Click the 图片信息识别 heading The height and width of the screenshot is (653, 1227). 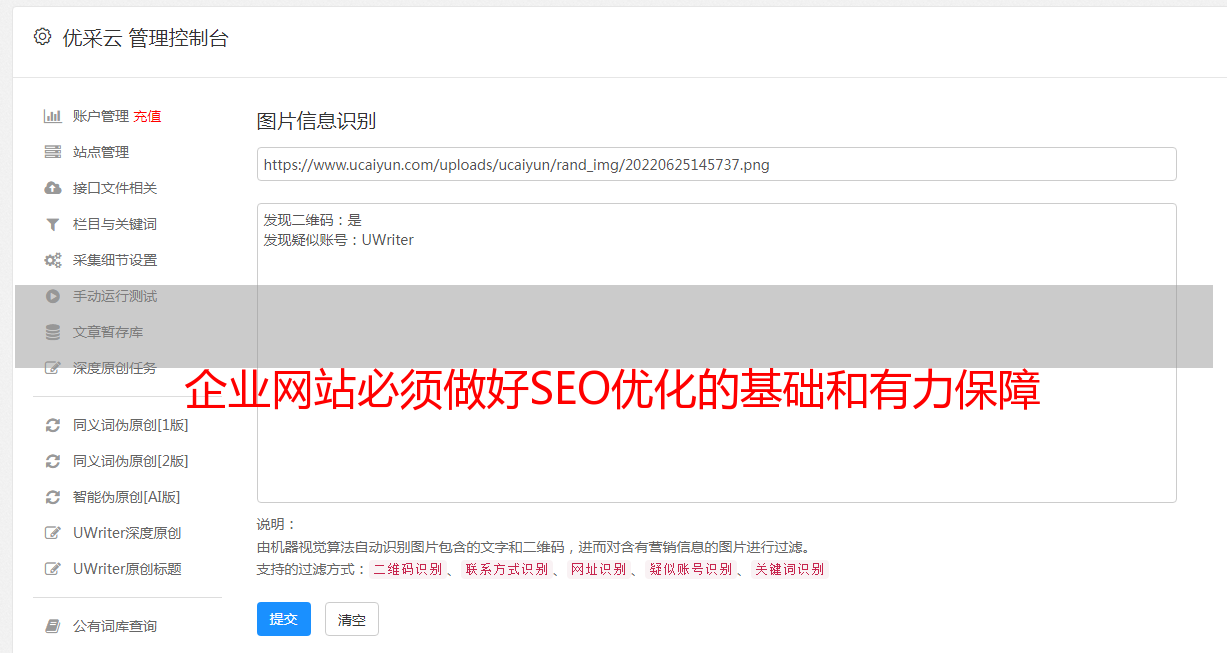pos(316,121)
